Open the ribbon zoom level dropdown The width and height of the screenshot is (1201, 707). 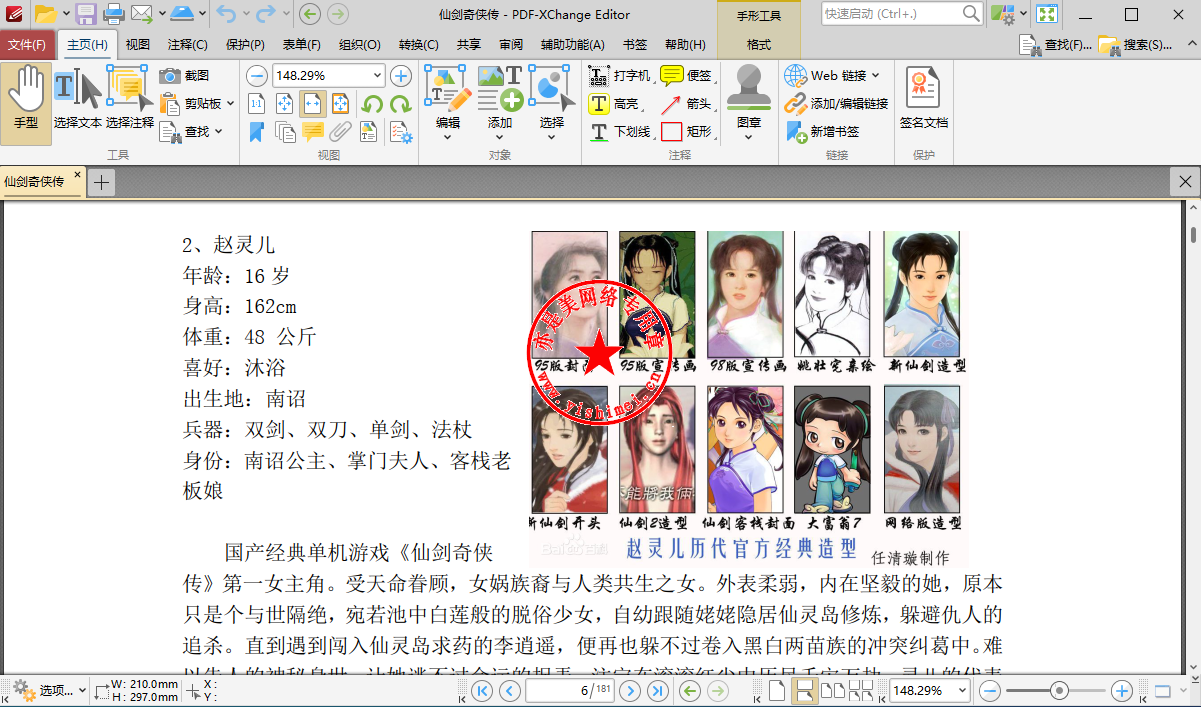377,76
